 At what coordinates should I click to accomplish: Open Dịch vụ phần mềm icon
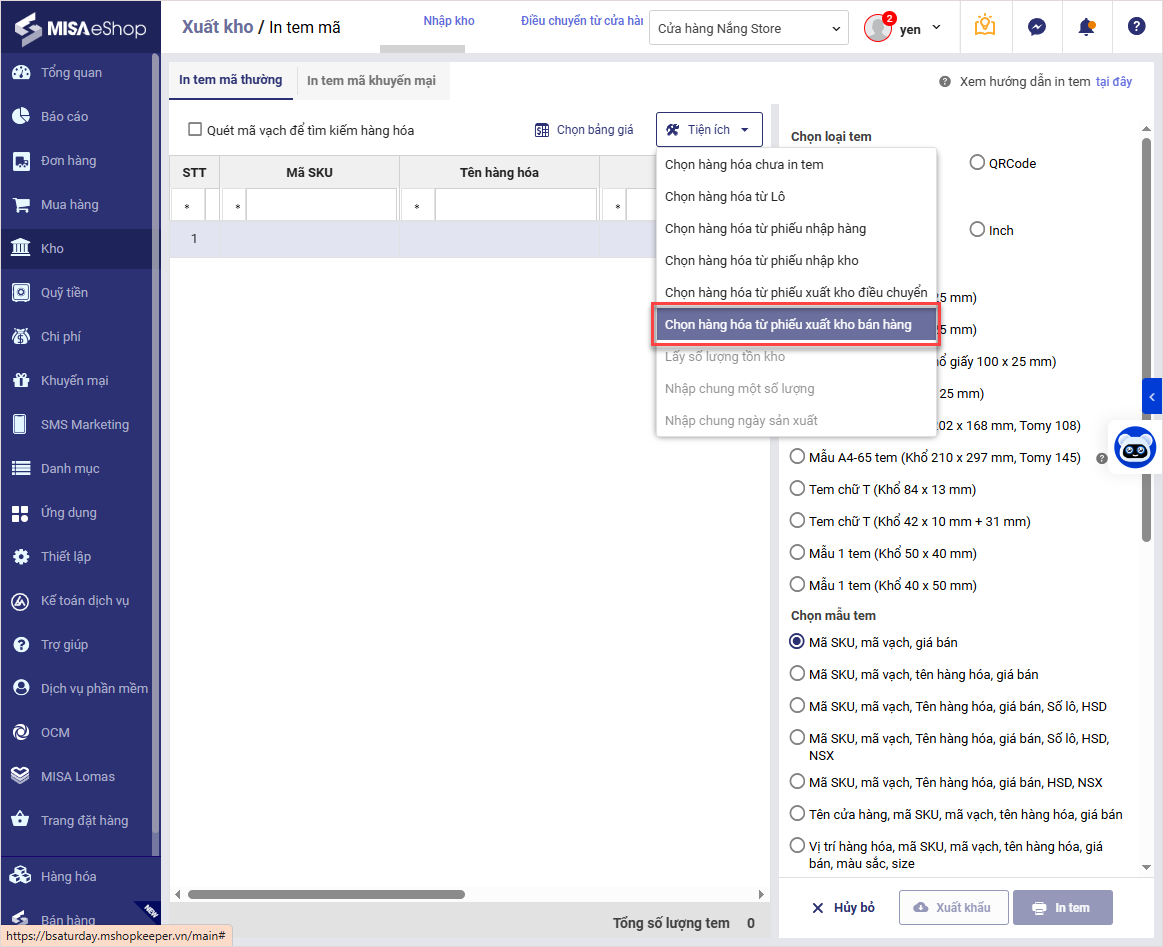tap(21, 688)
